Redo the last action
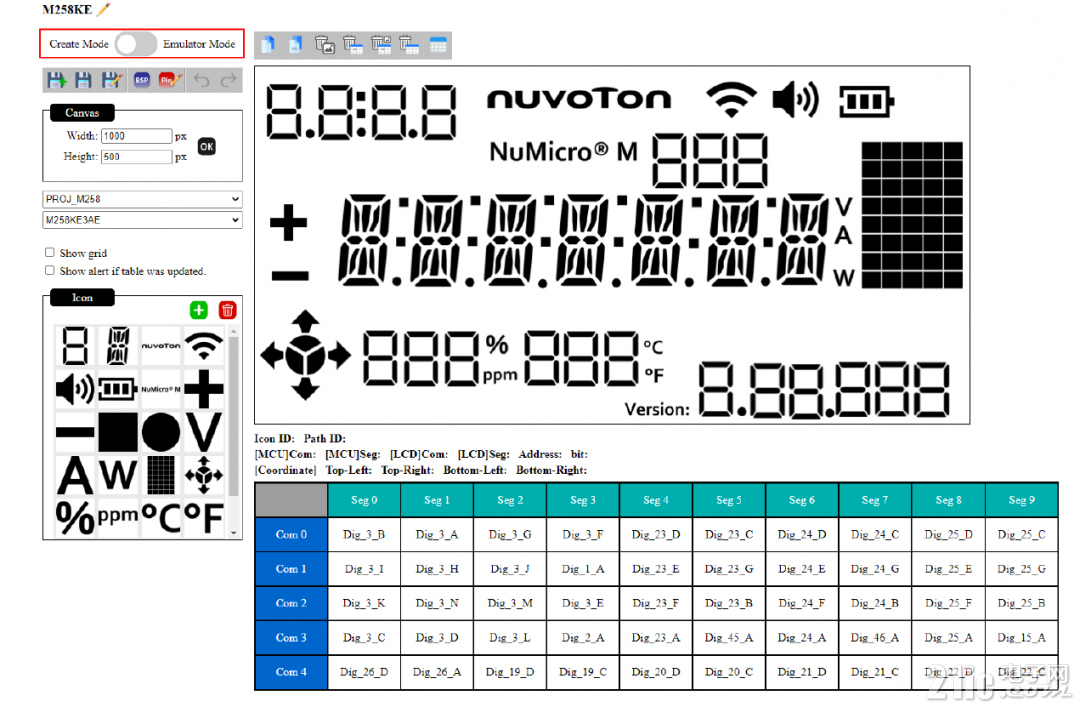This screenshot has width=1080, height=707. pyautogui.click(x=229, y=81)
